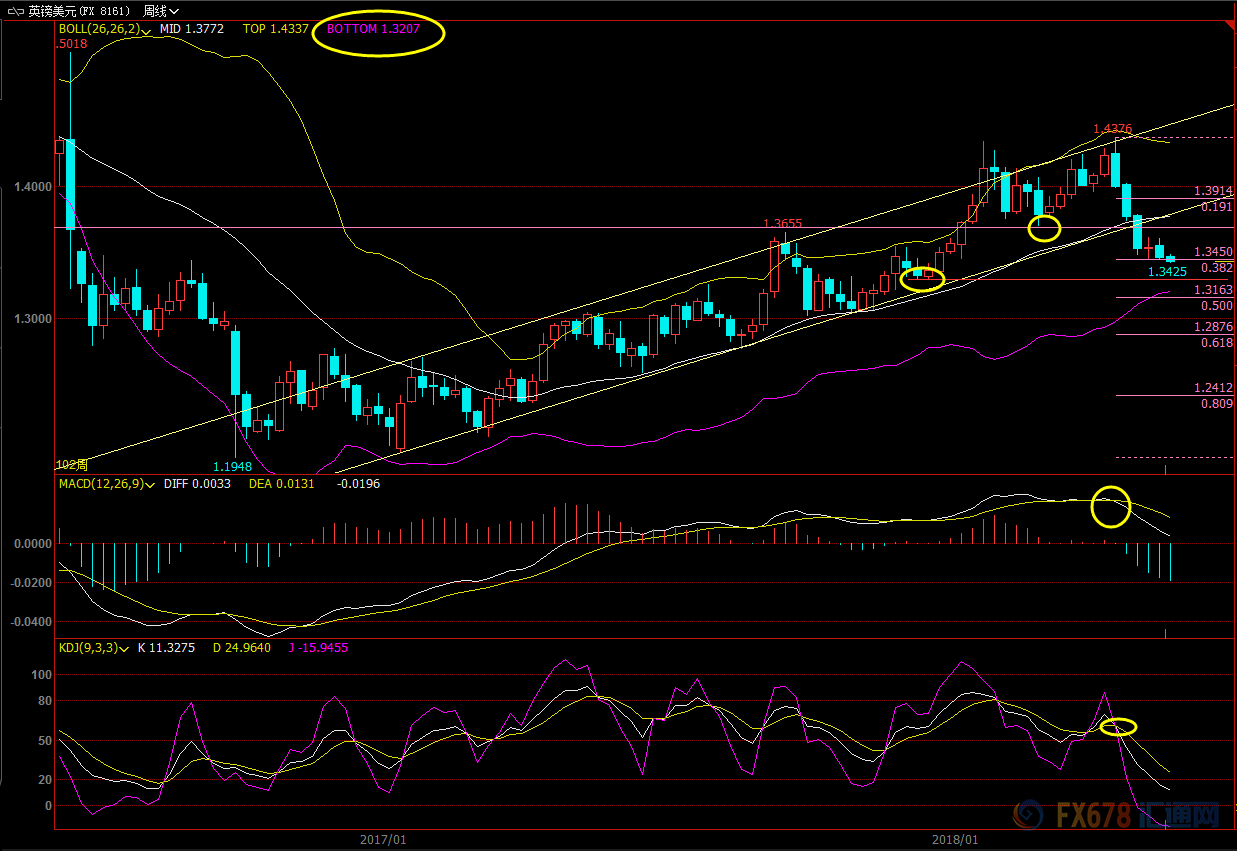The height and width of the screenshot is (851, 1237).
Task: Click the link icon before 英镑美元
Action: 14,11
